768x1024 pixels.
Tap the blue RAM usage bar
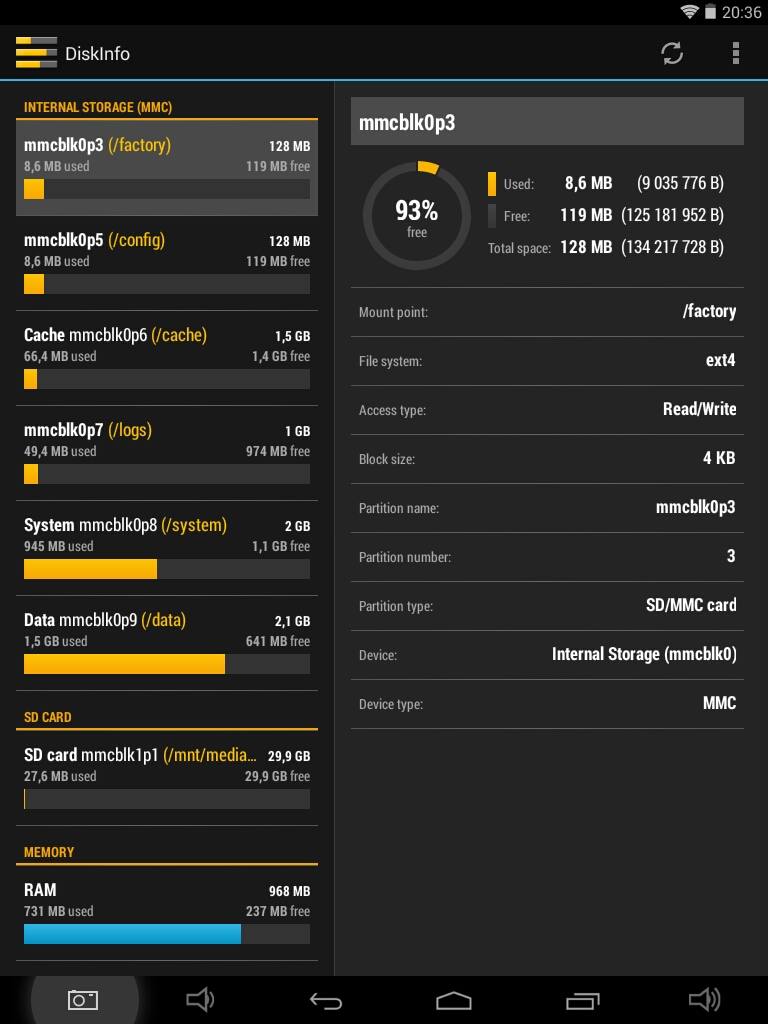coord(132,934)
